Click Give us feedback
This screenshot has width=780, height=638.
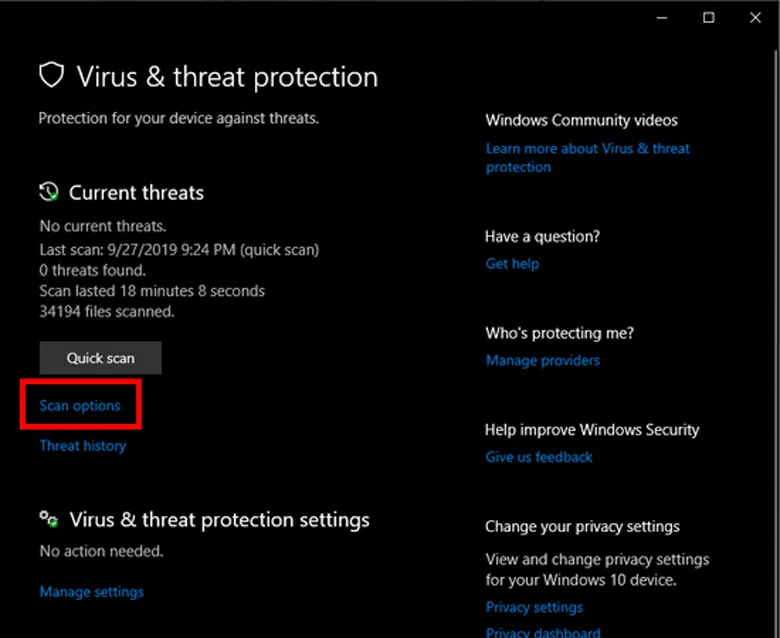coord(539,456)
